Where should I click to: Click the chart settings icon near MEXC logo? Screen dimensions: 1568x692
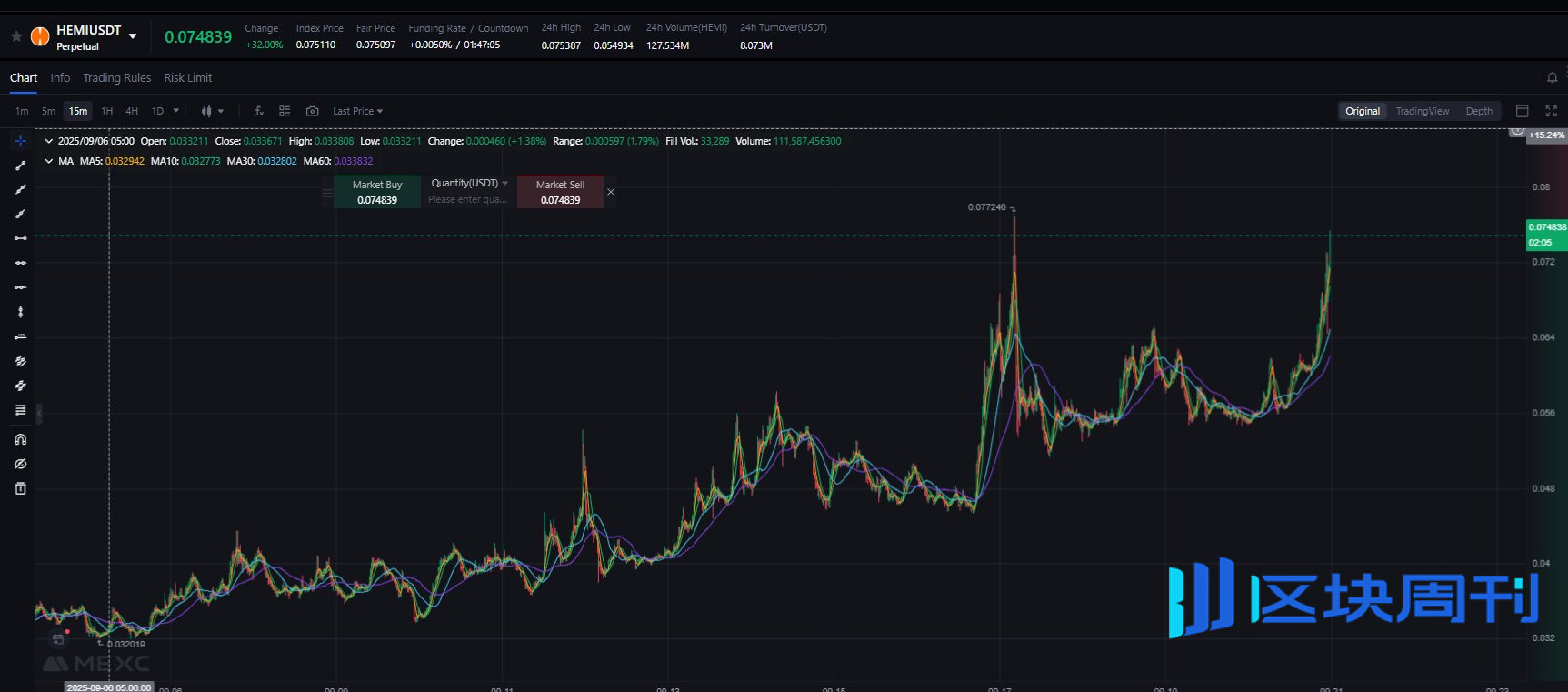[x=58, y=639]
